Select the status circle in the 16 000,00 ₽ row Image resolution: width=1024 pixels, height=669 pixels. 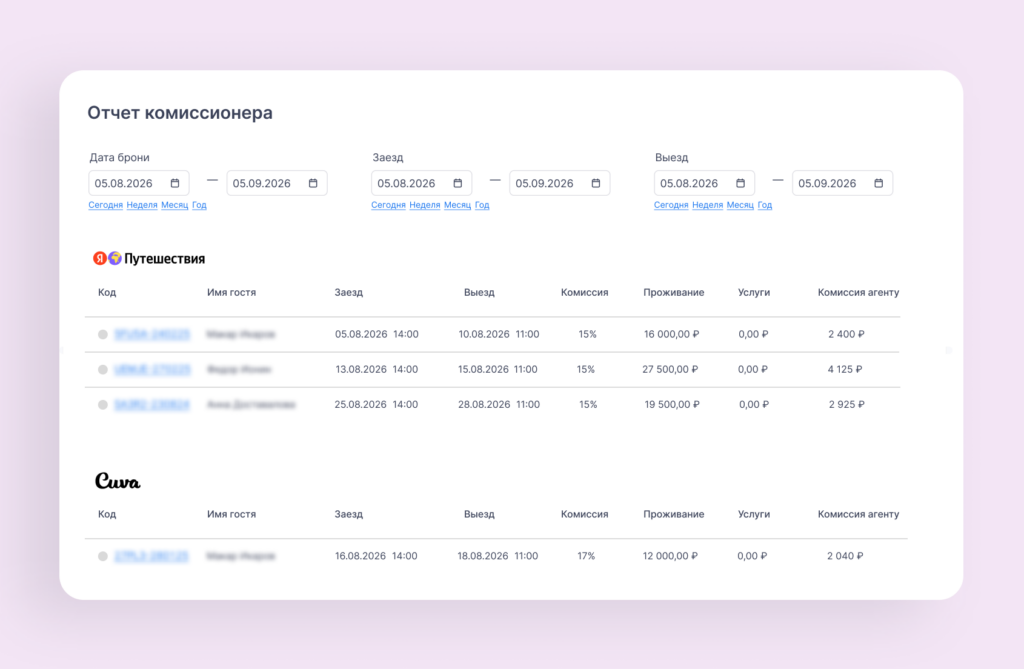click(x=103, y=334)
